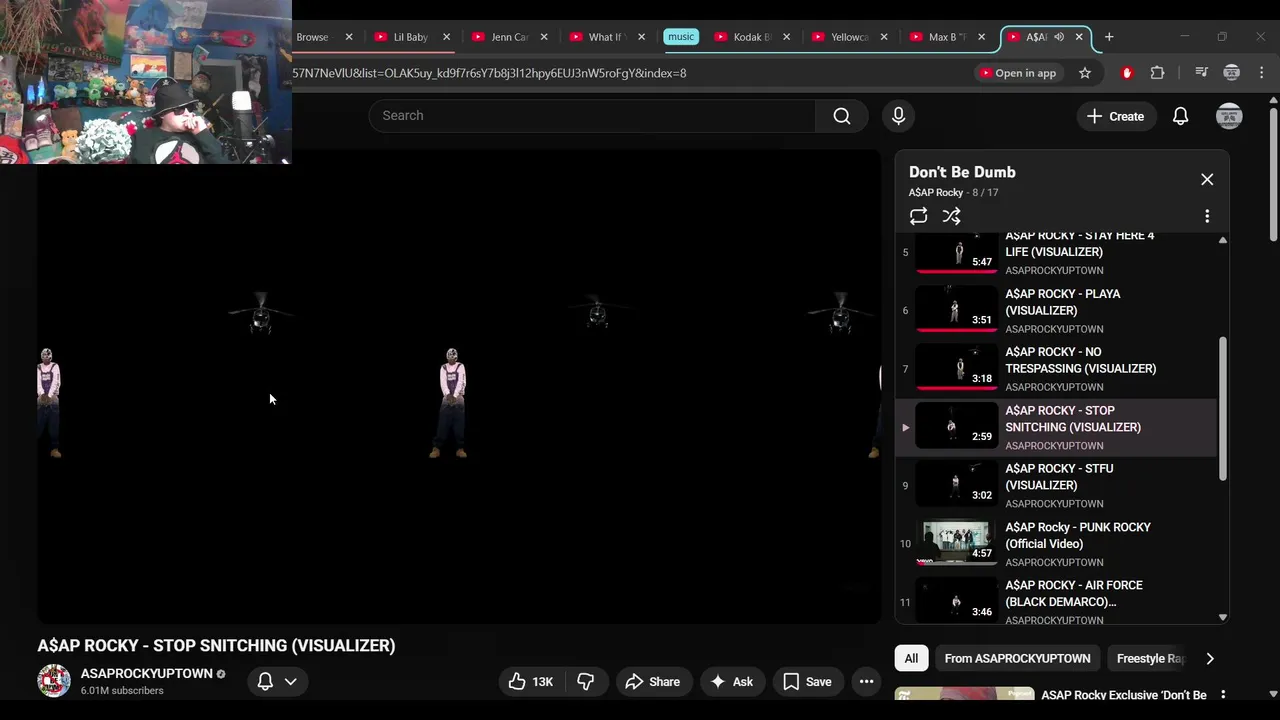
Task: Open Chrome three-dot menu
Action: point(1261,73)
